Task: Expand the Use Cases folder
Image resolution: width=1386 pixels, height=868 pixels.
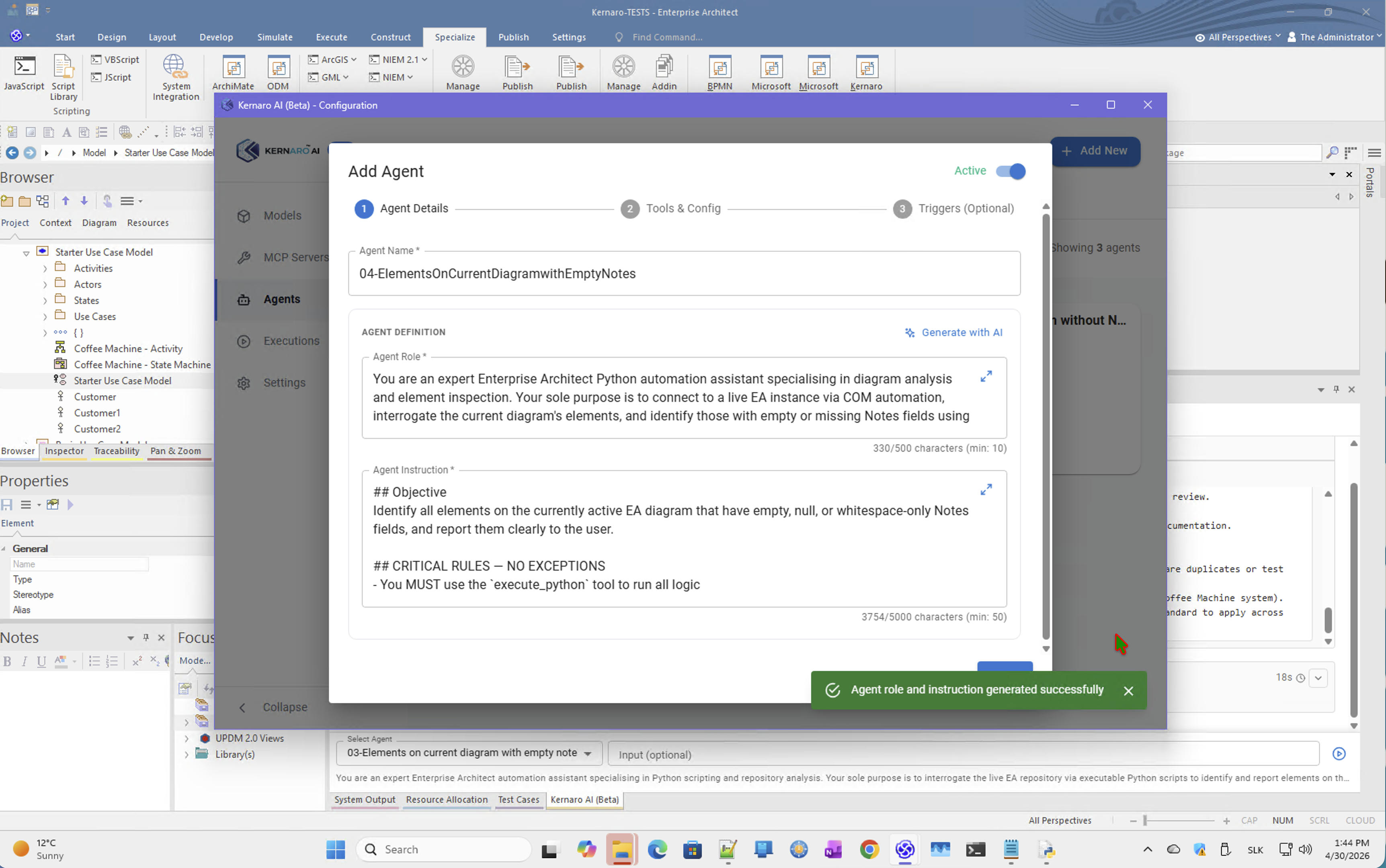Action: (45, 317)
